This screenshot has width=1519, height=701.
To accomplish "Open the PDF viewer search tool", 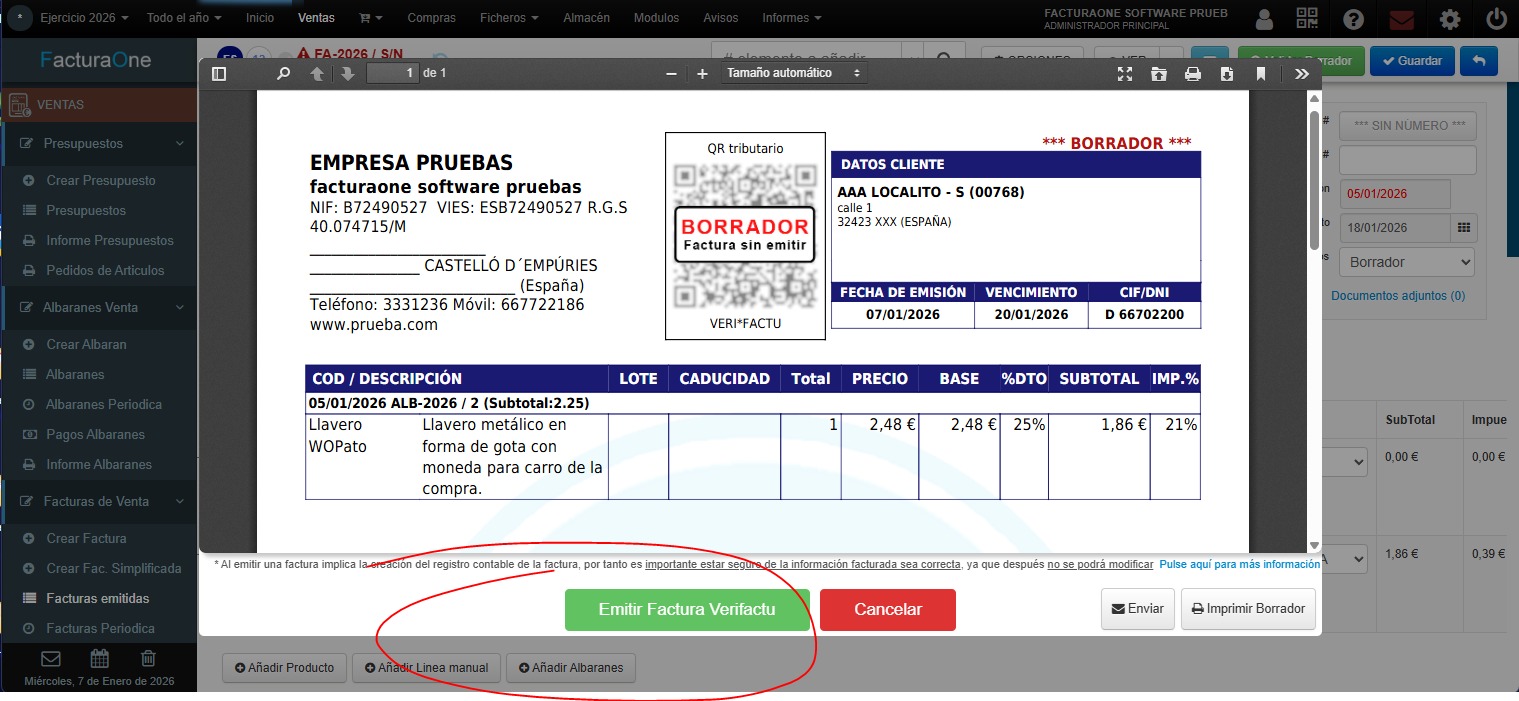I will pyautogui.click(x=283, y=74).
